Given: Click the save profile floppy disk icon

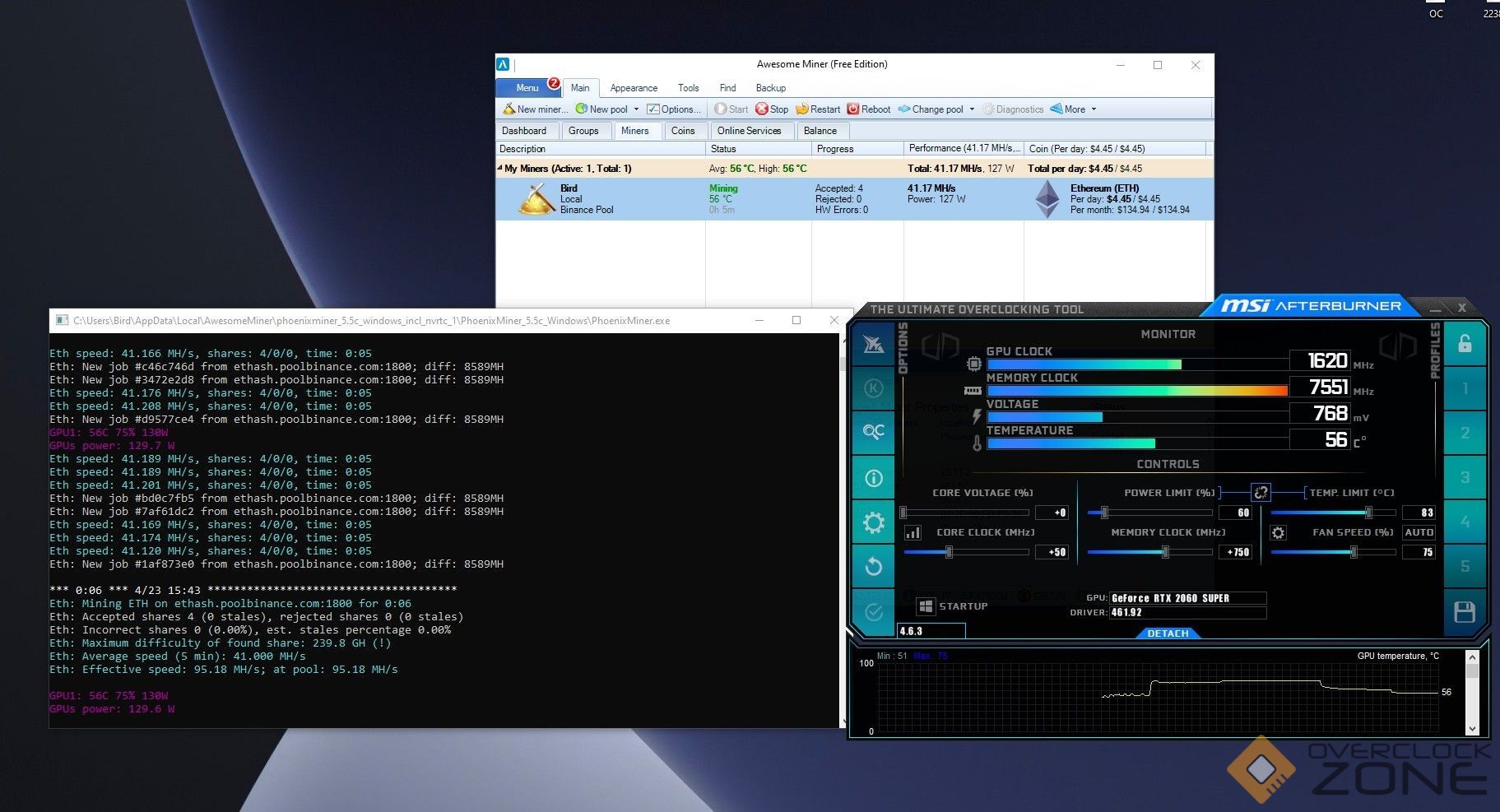Looking at the screenshot, I should click(x=1464, y=611).
